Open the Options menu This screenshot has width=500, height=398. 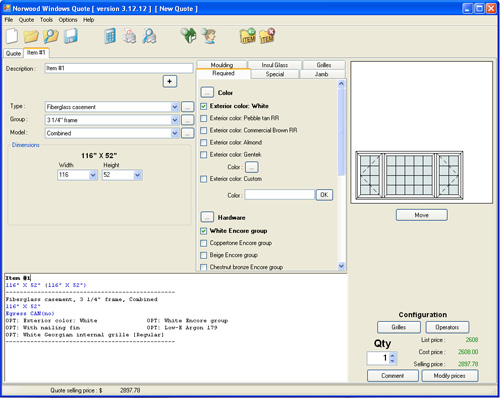(x=68, y=20)
